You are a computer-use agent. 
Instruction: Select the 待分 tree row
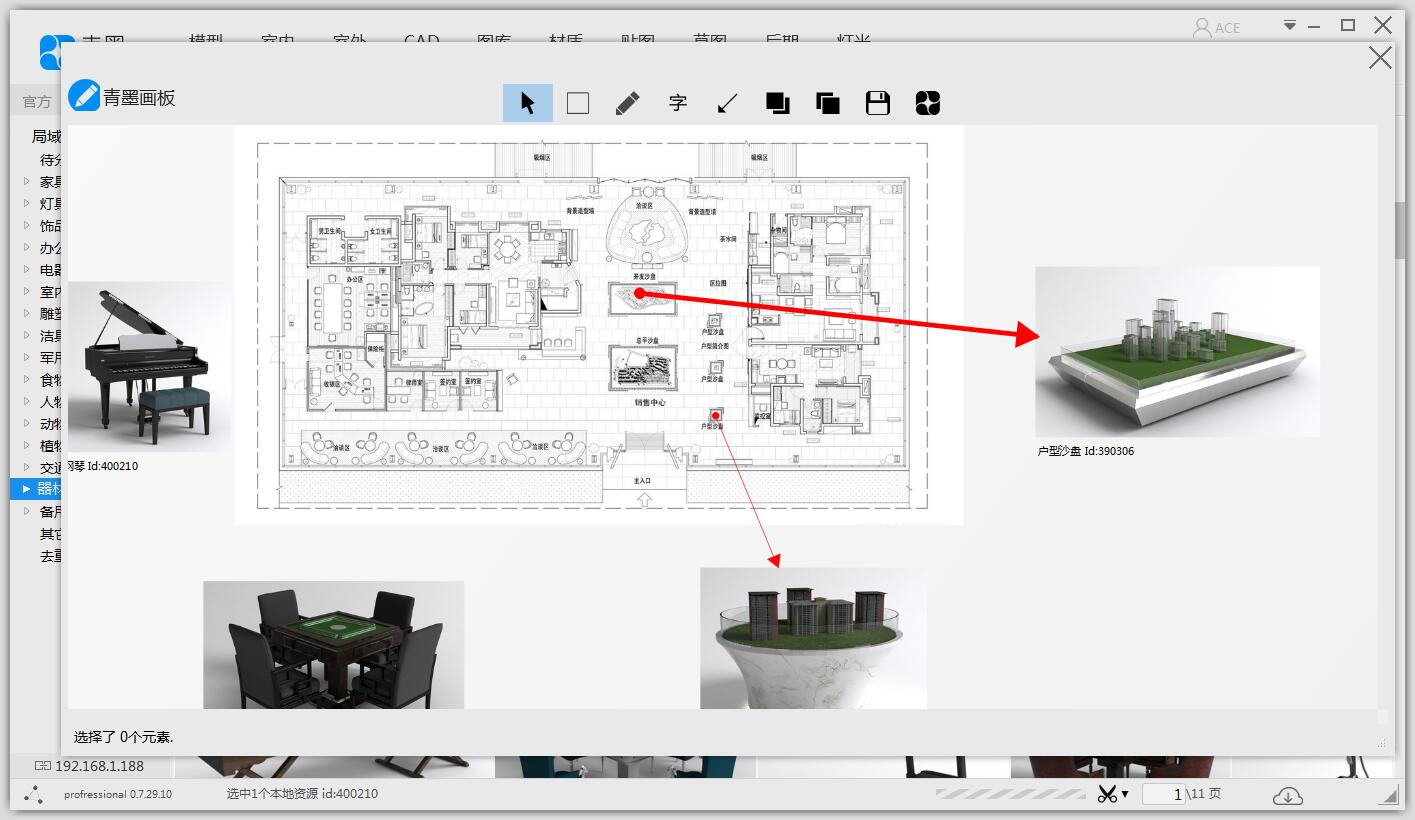coord(51,160)
